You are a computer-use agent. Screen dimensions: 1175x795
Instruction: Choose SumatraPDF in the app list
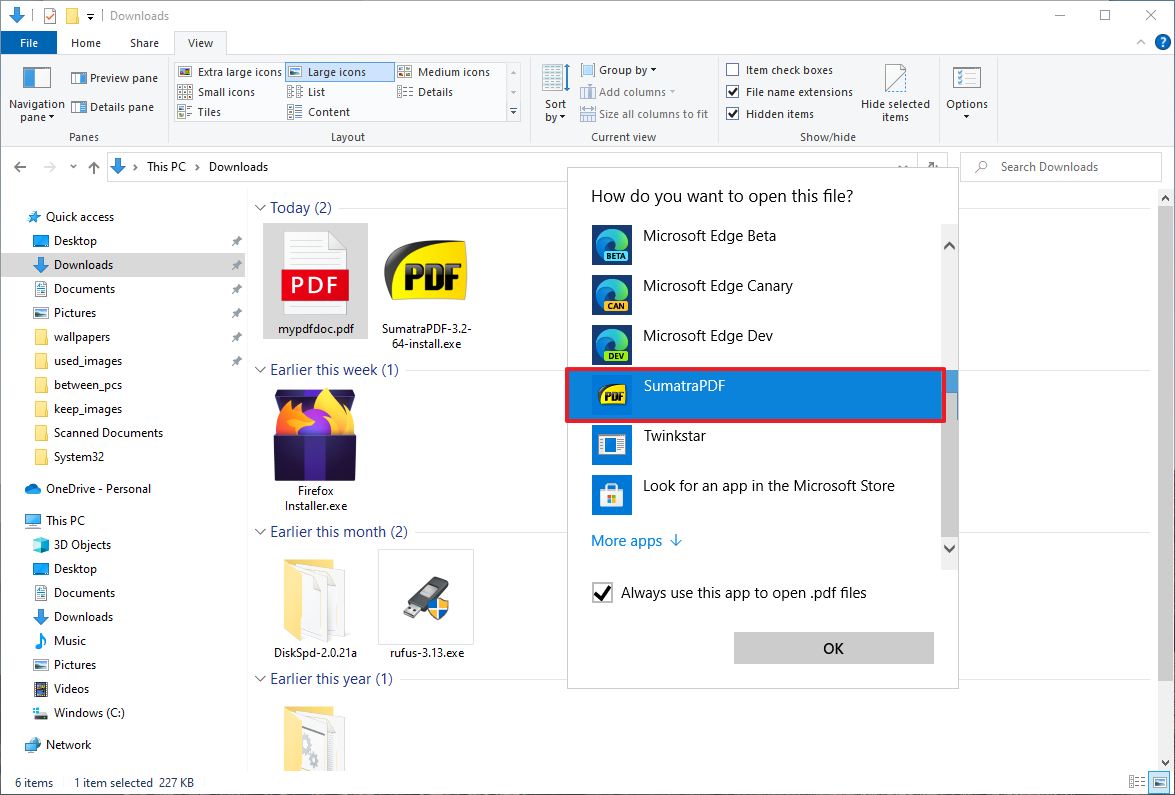755,395
